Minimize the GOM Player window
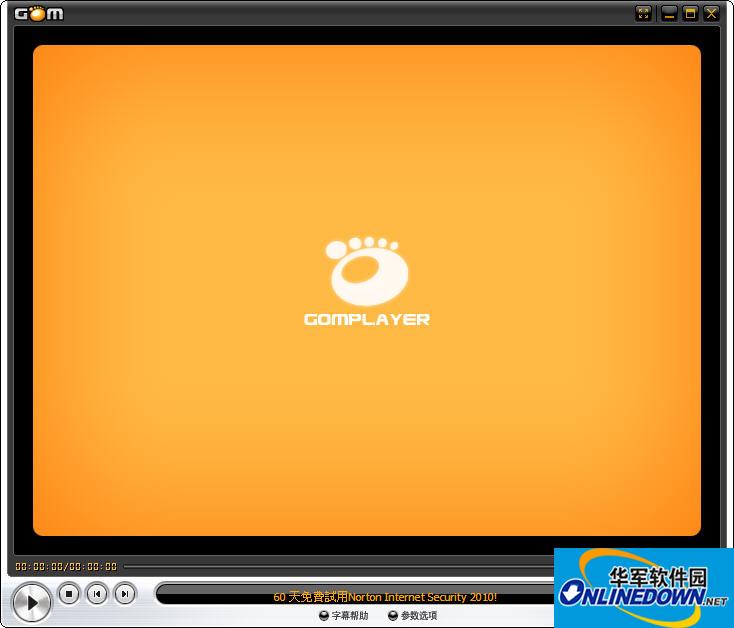This screenshot has height=628, width=734. (x=669, y=13)
